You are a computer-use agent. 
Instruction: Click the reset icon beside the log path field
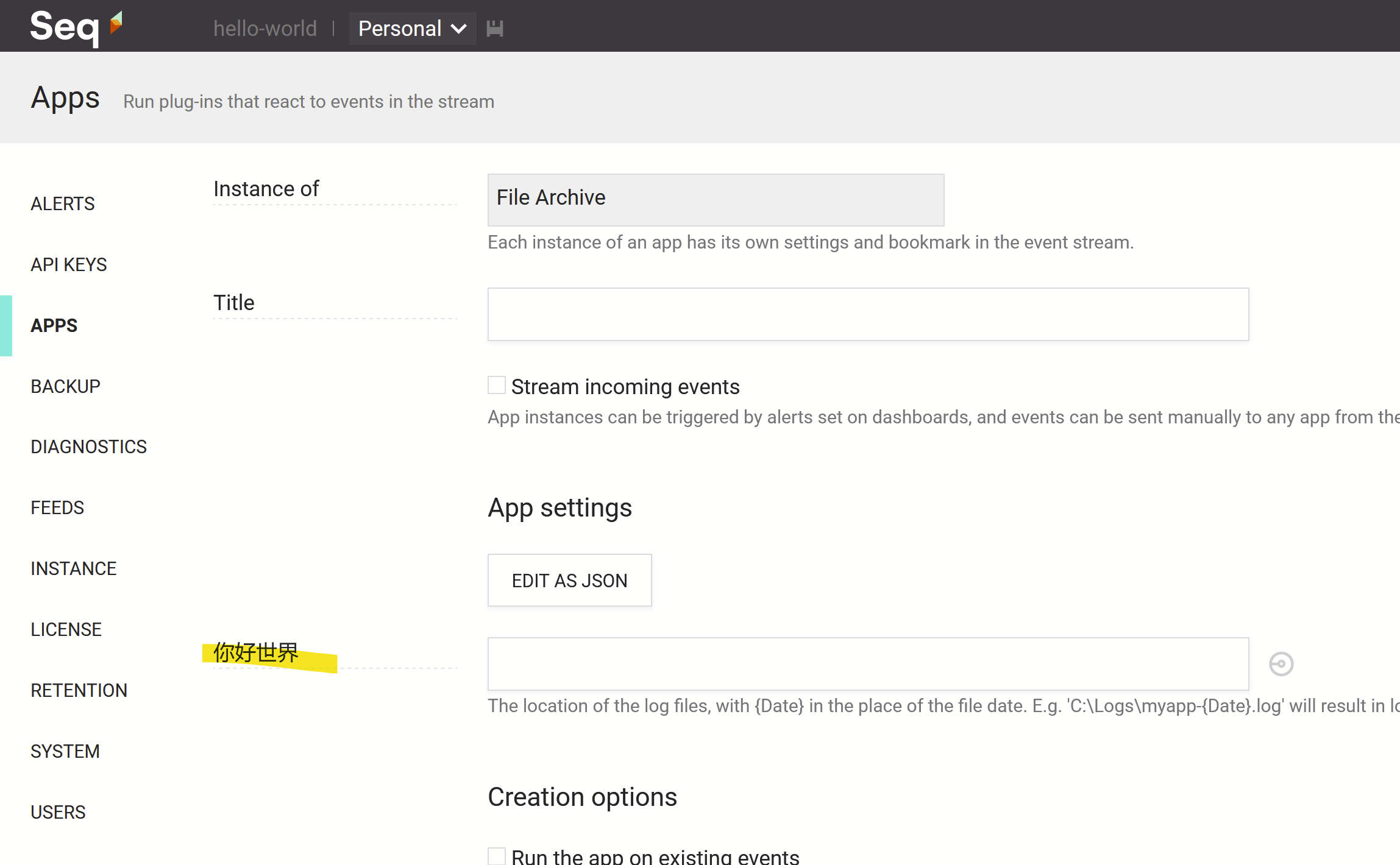click(x=1281, y=664)
